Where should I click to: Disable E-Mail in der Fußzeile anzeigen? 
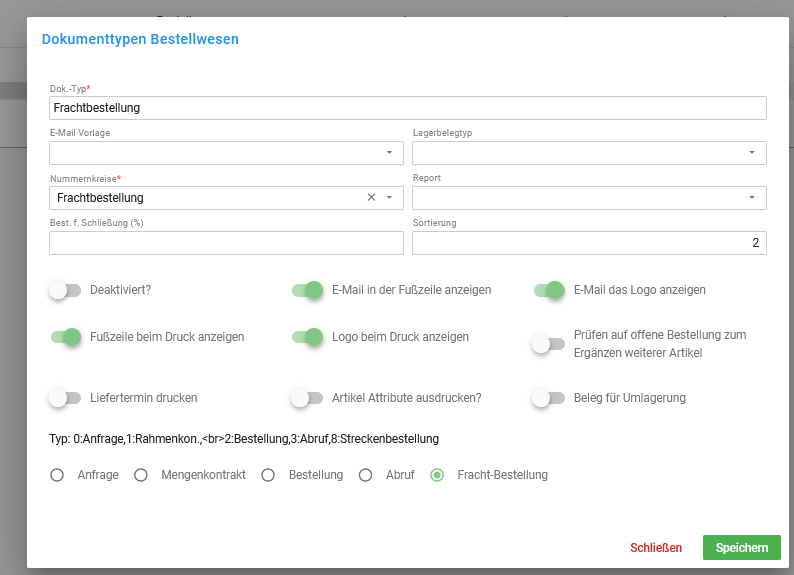(307, 290)
